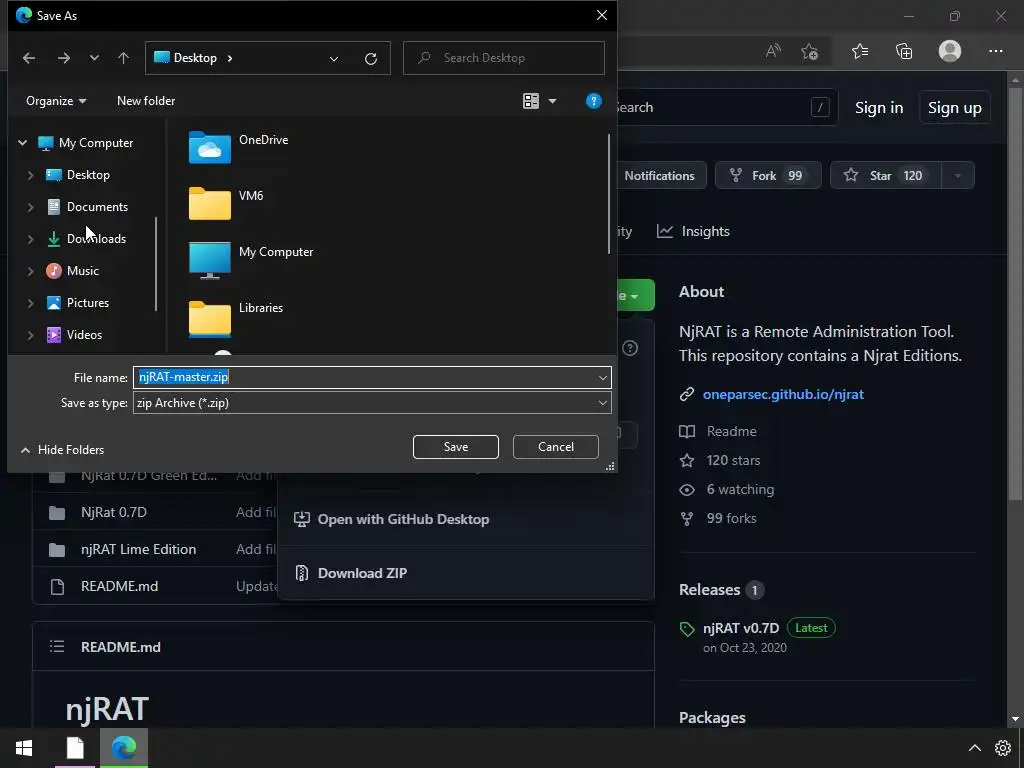The height and width of the screenshot is (768, 1024).
Task: View the 120 stars link
Action: coord(733,460)
